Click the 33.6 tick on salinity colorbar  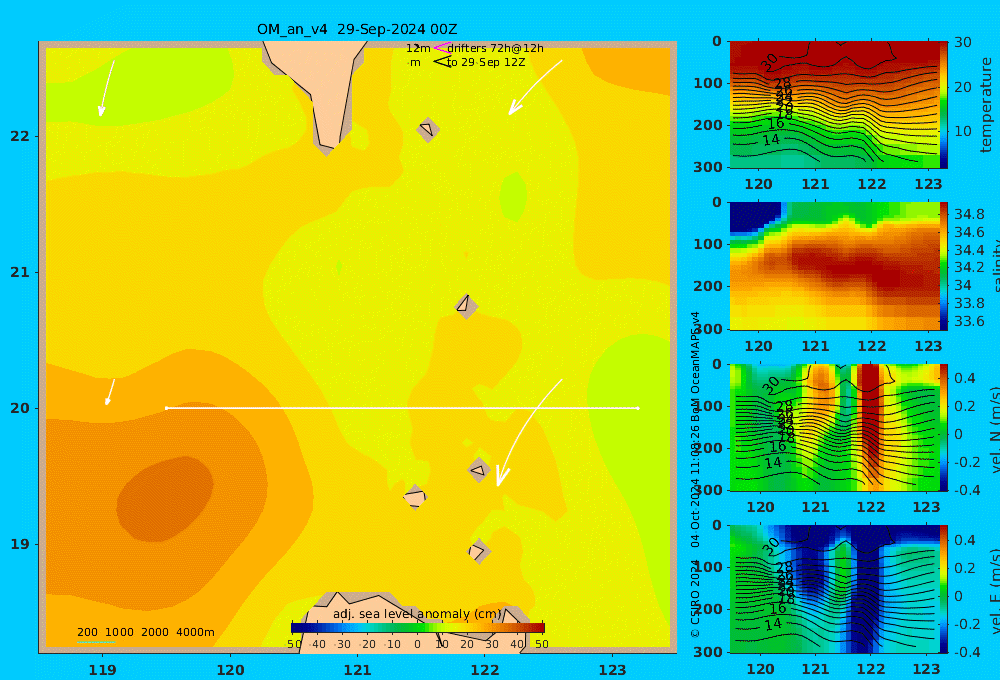(969, 321)
